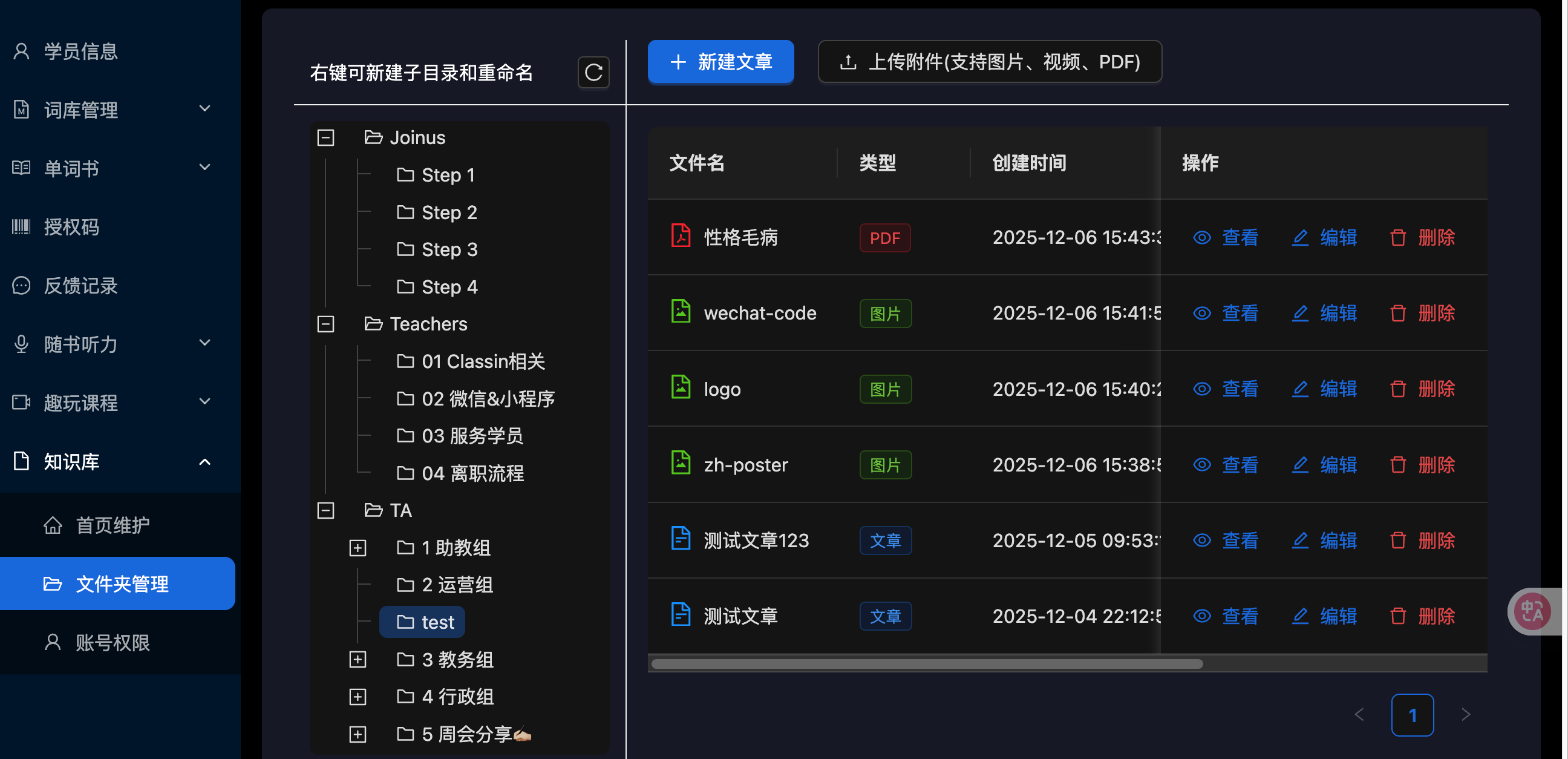Expand the 1 助教组 folder node
This screenshot has height=759, width=1568.
pyautogui.click(x=358, y=548)
